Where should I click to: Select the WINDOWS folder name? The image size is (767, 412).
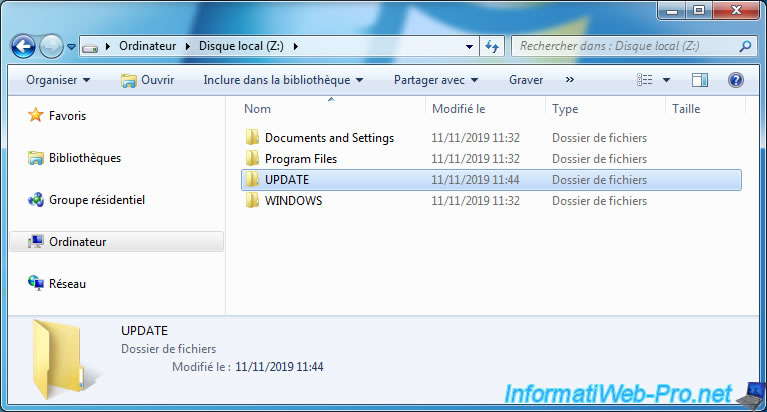pyautogui.click(x=293, y=201)
